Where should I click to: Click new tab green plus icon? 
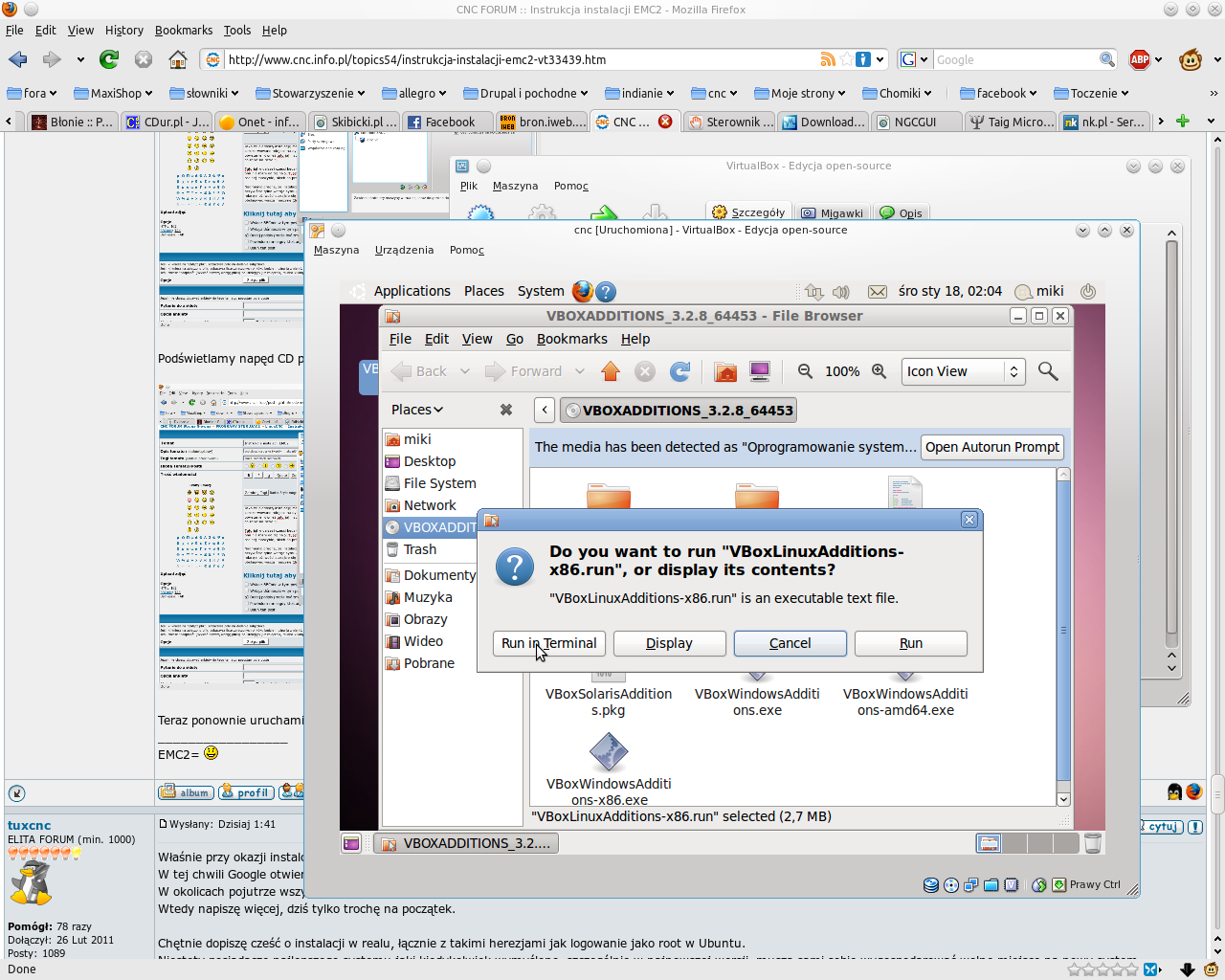(x=1183, y=122)
